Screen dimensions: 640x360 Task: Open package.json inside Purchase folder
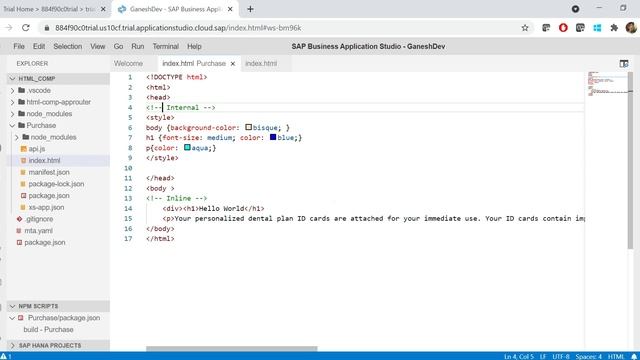point(49,196)
